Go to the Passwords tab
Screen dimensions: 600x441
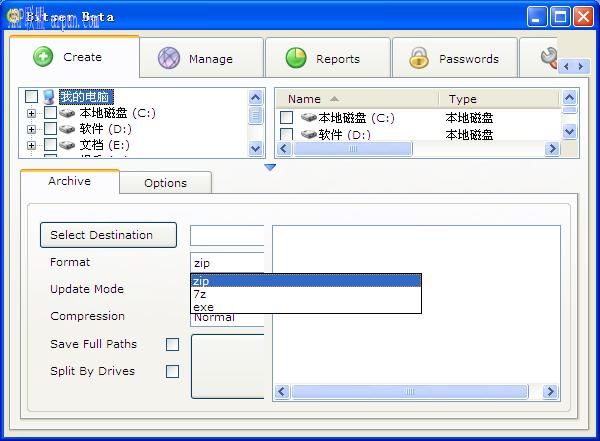pos(455,58)
